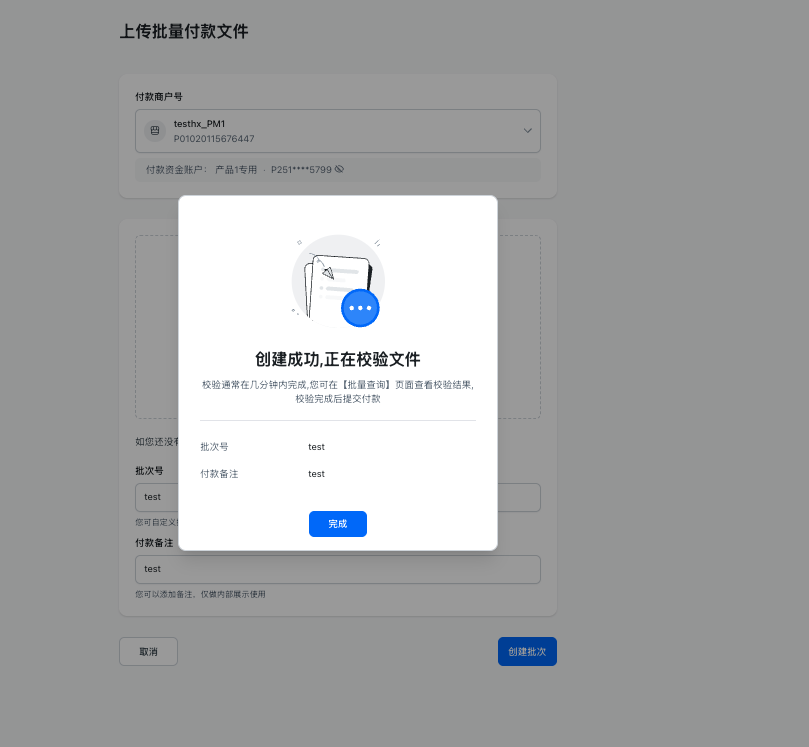This screenshot has width=809, height=747.
Task: Click the 创建批次 button
Action: click(527, 652)
